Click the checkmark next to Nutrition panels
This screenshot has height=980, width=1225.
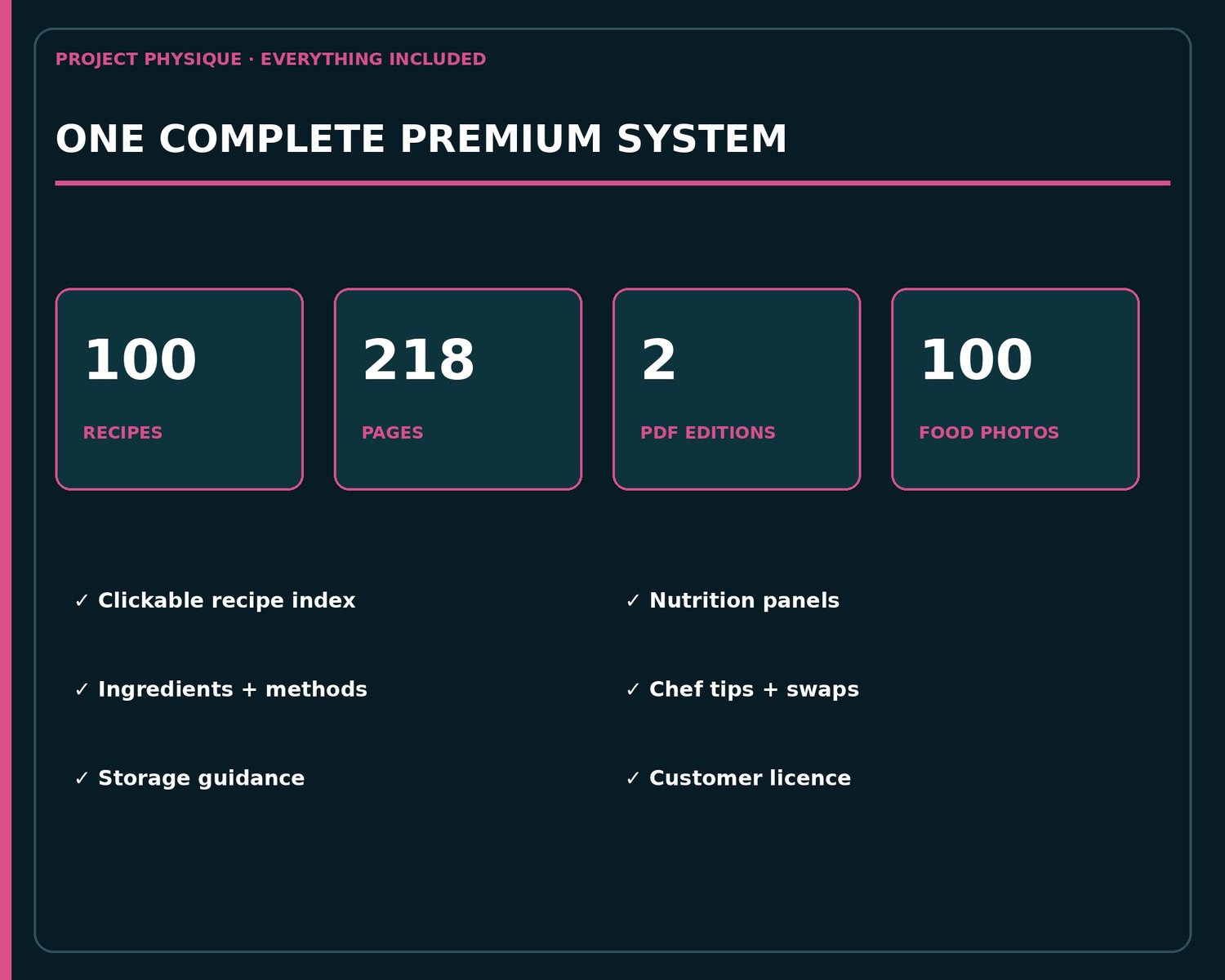[x=632, y=601]
